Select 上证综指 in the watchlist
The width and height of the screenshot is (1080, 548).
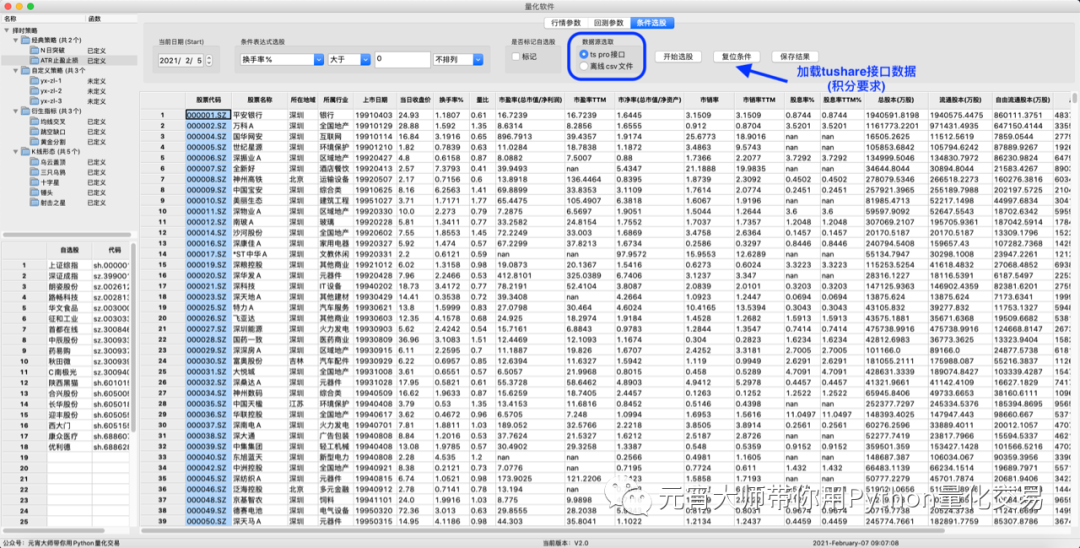tap(69, 265)
